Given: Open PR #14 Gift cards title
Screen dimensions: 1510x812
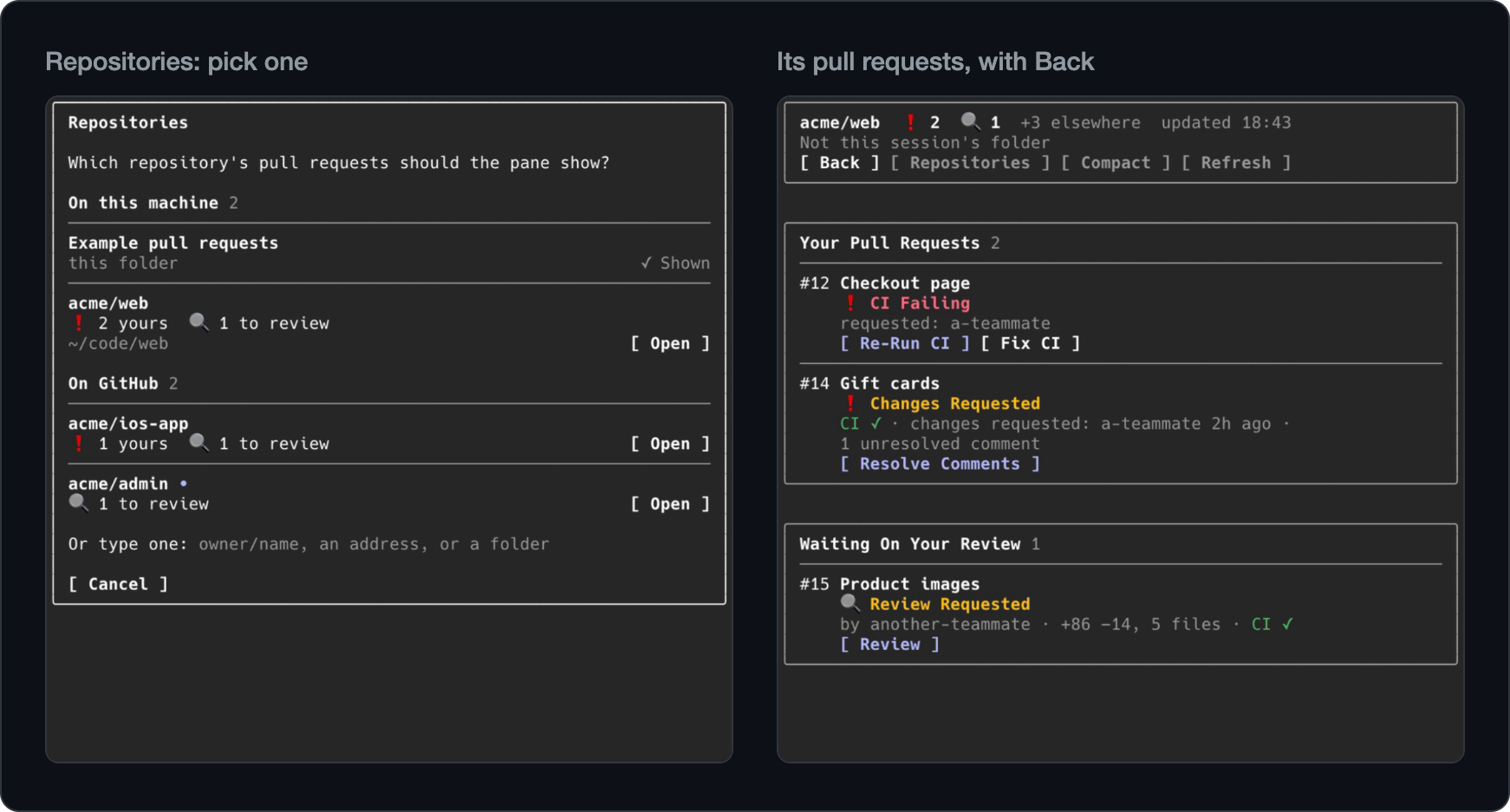Looking at the screenshot, I should point(889,384).
